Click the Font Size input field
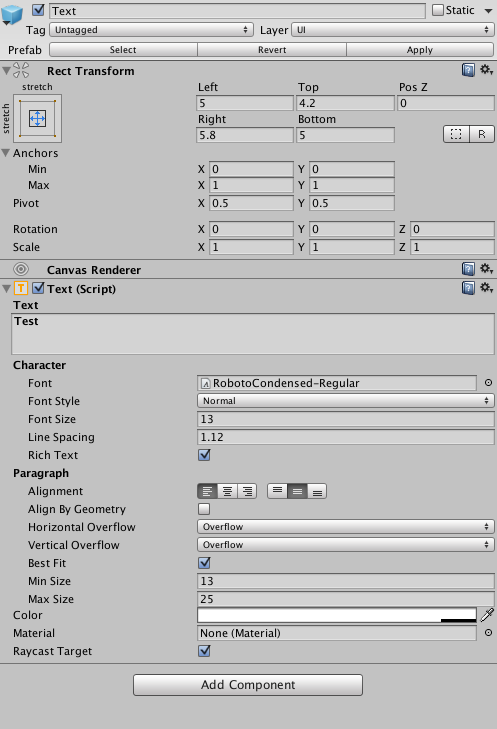The image size is (497, 729). pos(345,419)
